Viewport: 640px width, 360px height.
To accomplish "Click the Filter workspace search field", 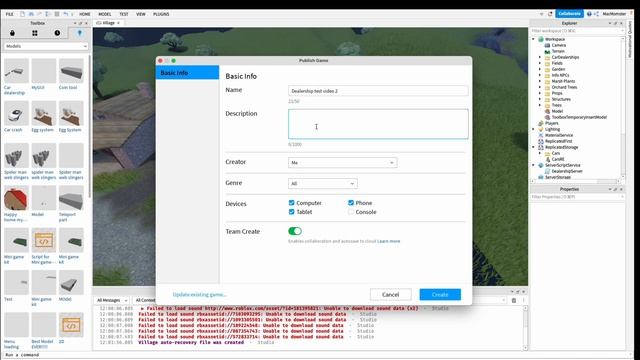I will (577, 31).
